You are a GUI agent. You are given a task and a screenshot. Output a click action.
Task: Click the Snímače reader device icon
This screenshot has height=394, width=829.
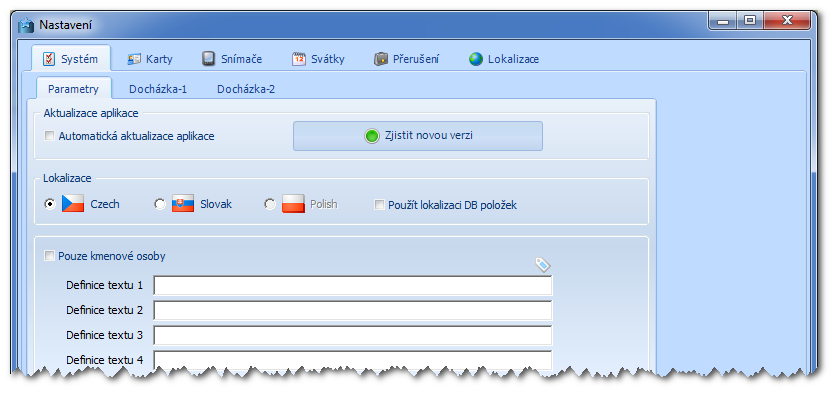(209, 59)
